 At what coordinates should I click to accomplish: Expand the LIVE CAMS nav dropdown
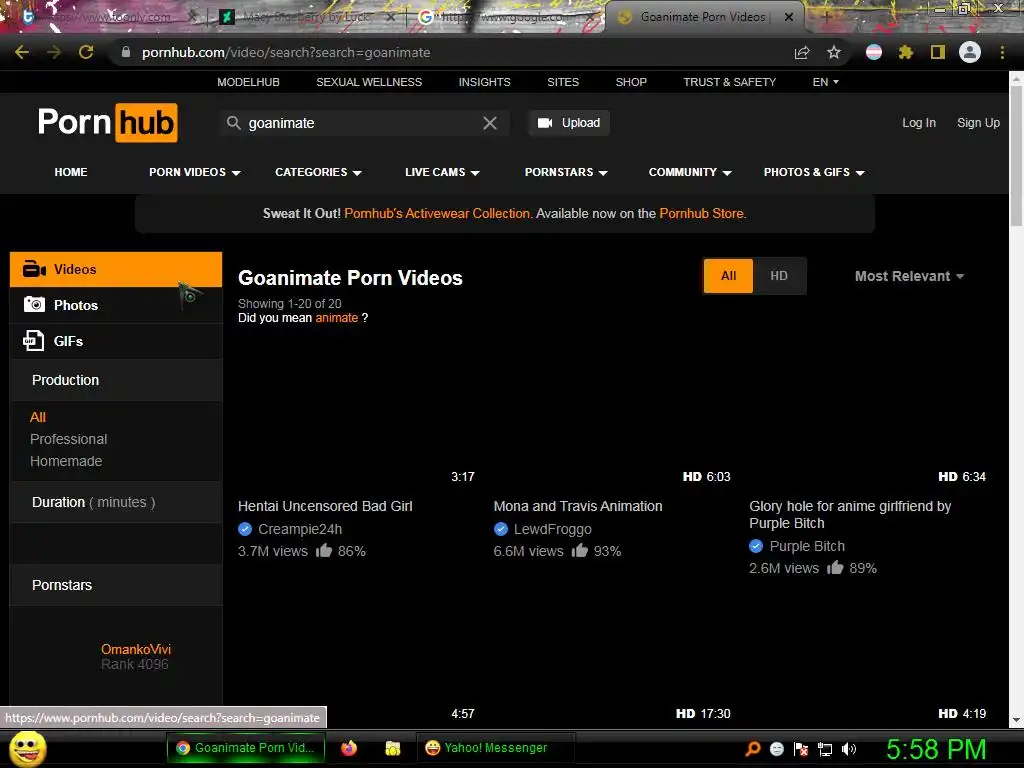(442, 172)
